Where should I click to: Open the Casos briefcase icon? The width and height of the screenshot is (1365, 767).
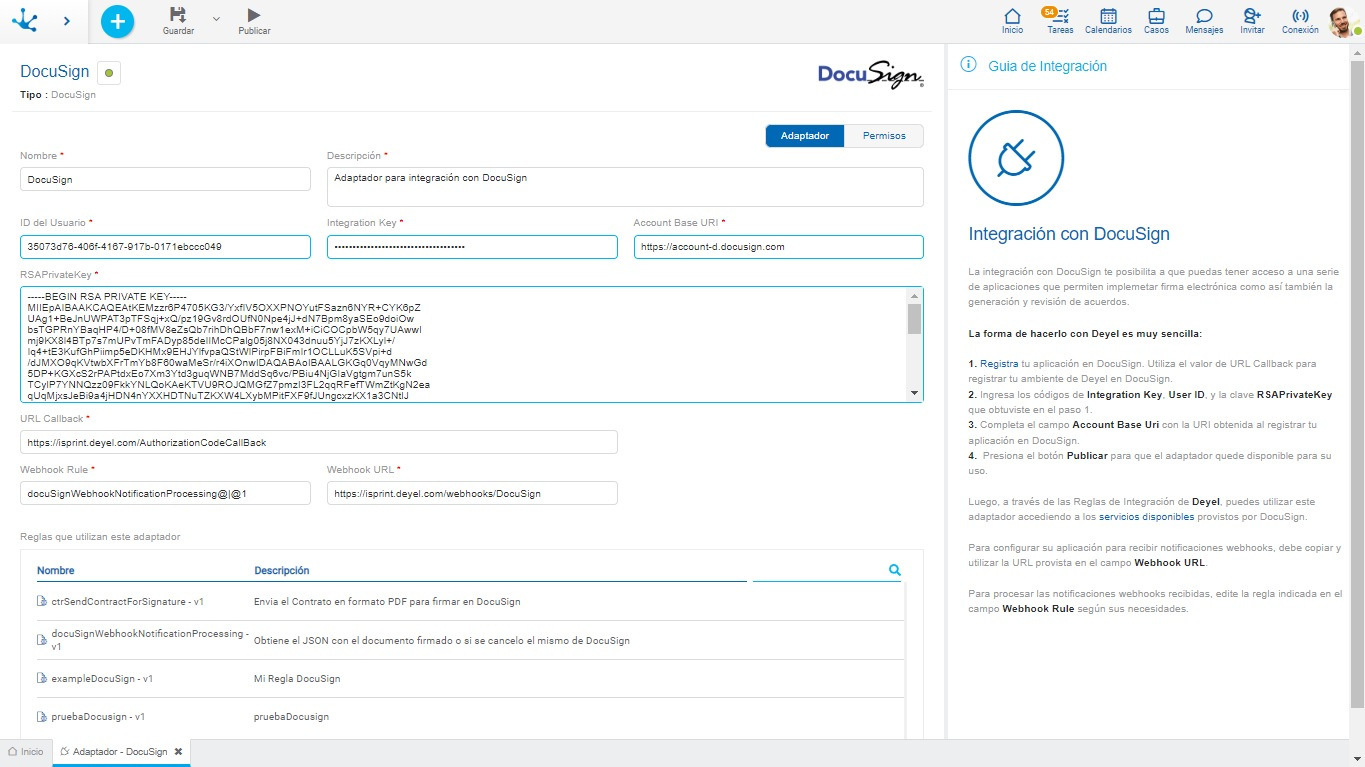[1155, 20]
